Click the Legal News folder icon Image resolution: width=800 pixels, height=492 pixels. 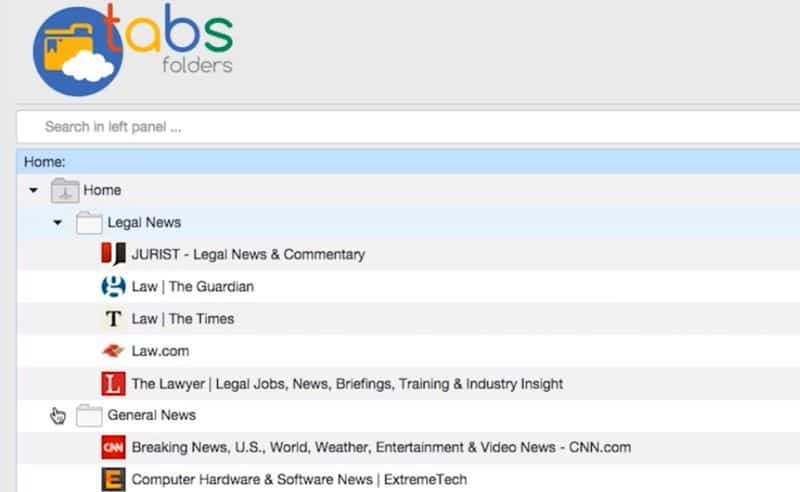pos(89,223)
